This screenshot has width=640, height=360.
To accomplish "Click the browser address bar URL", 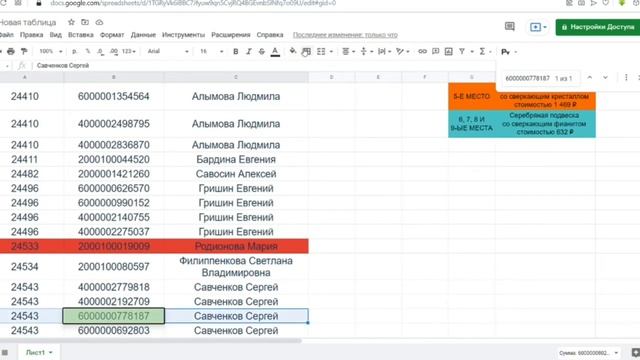I will pos(193,3).
